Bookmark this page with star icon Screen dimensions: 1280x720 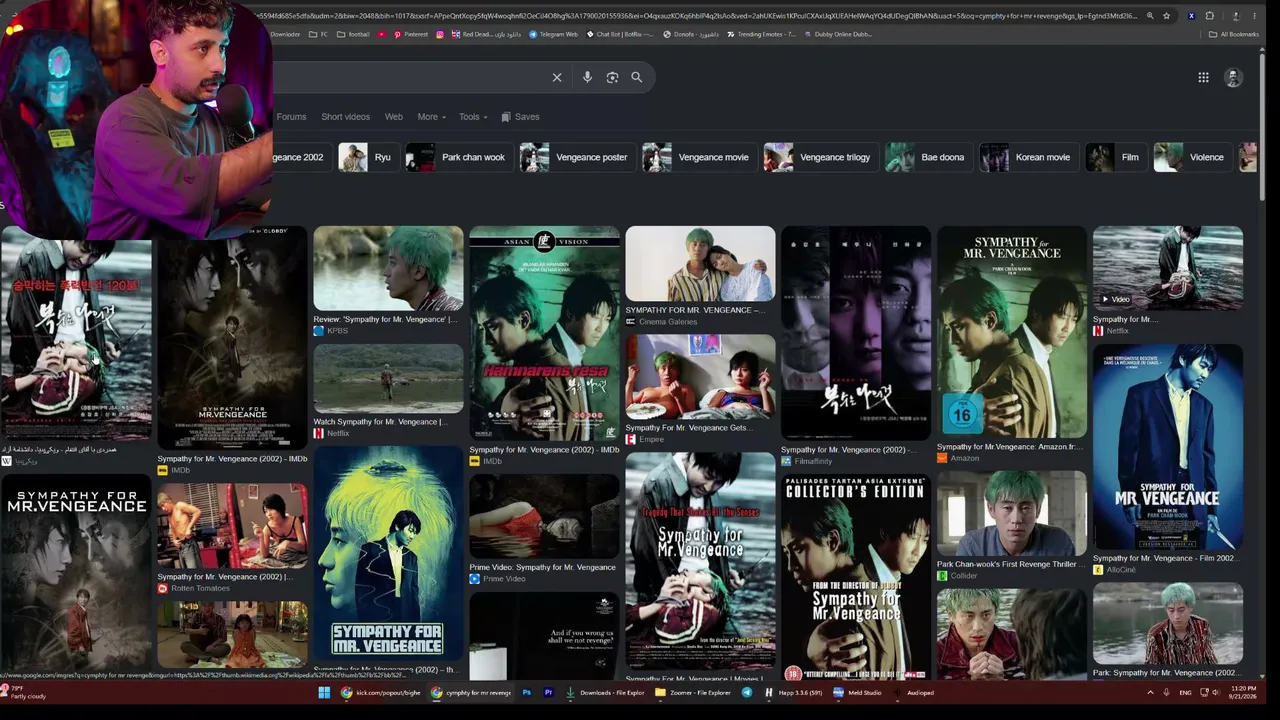tap(1166, 16)
